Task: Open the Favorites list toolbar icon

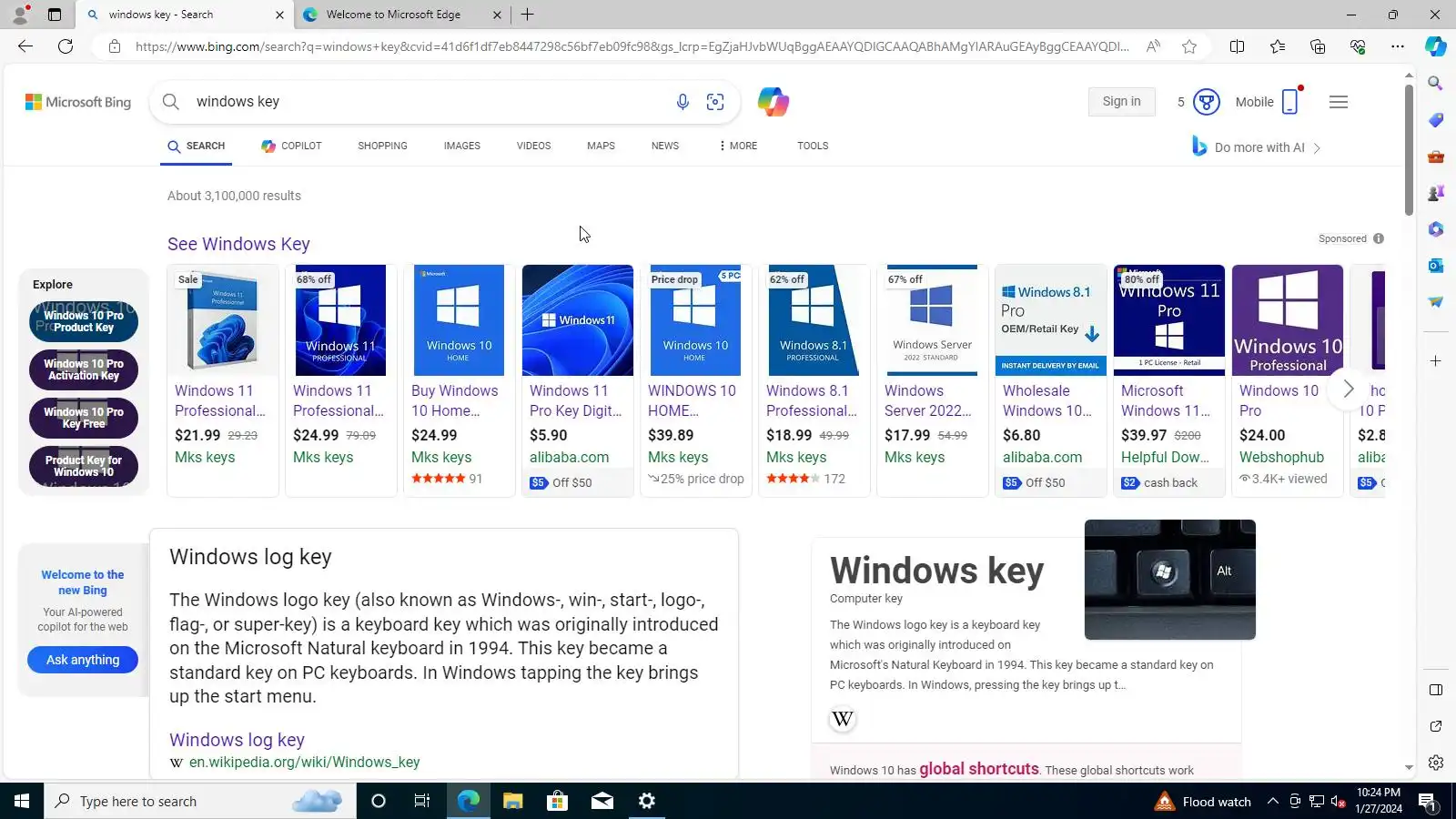Action: pyautogui.click(x=1278, y=46)
